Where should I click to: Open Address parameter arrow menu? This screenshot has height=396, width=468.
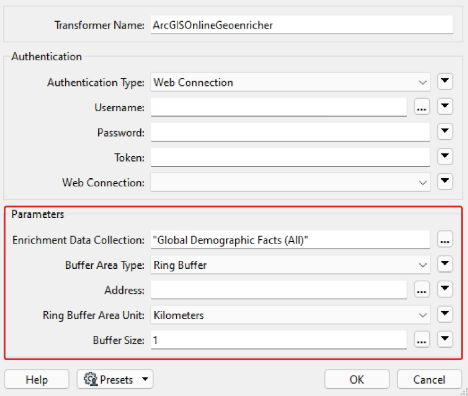445,289
